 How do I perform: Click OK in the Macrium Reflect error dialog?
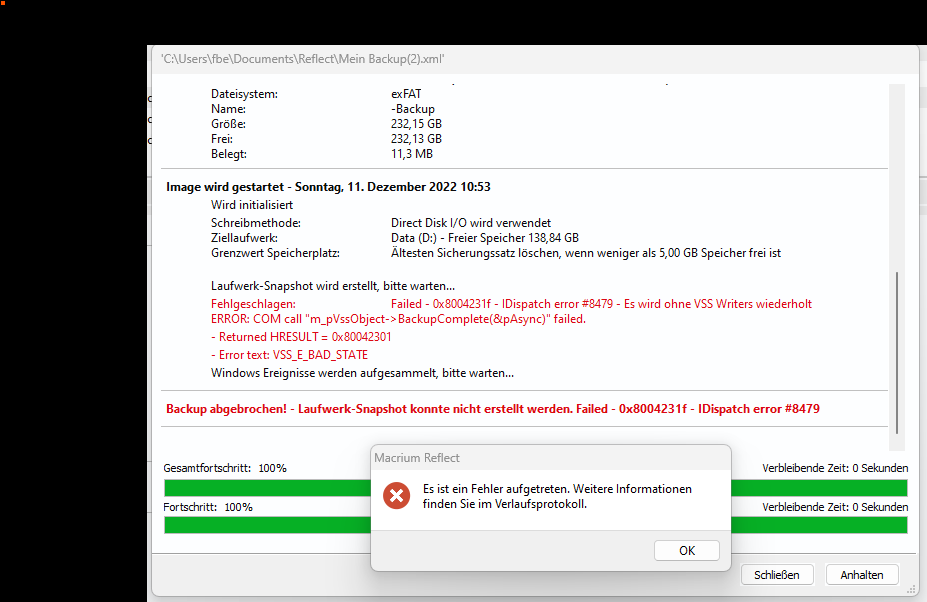(686, 551)
